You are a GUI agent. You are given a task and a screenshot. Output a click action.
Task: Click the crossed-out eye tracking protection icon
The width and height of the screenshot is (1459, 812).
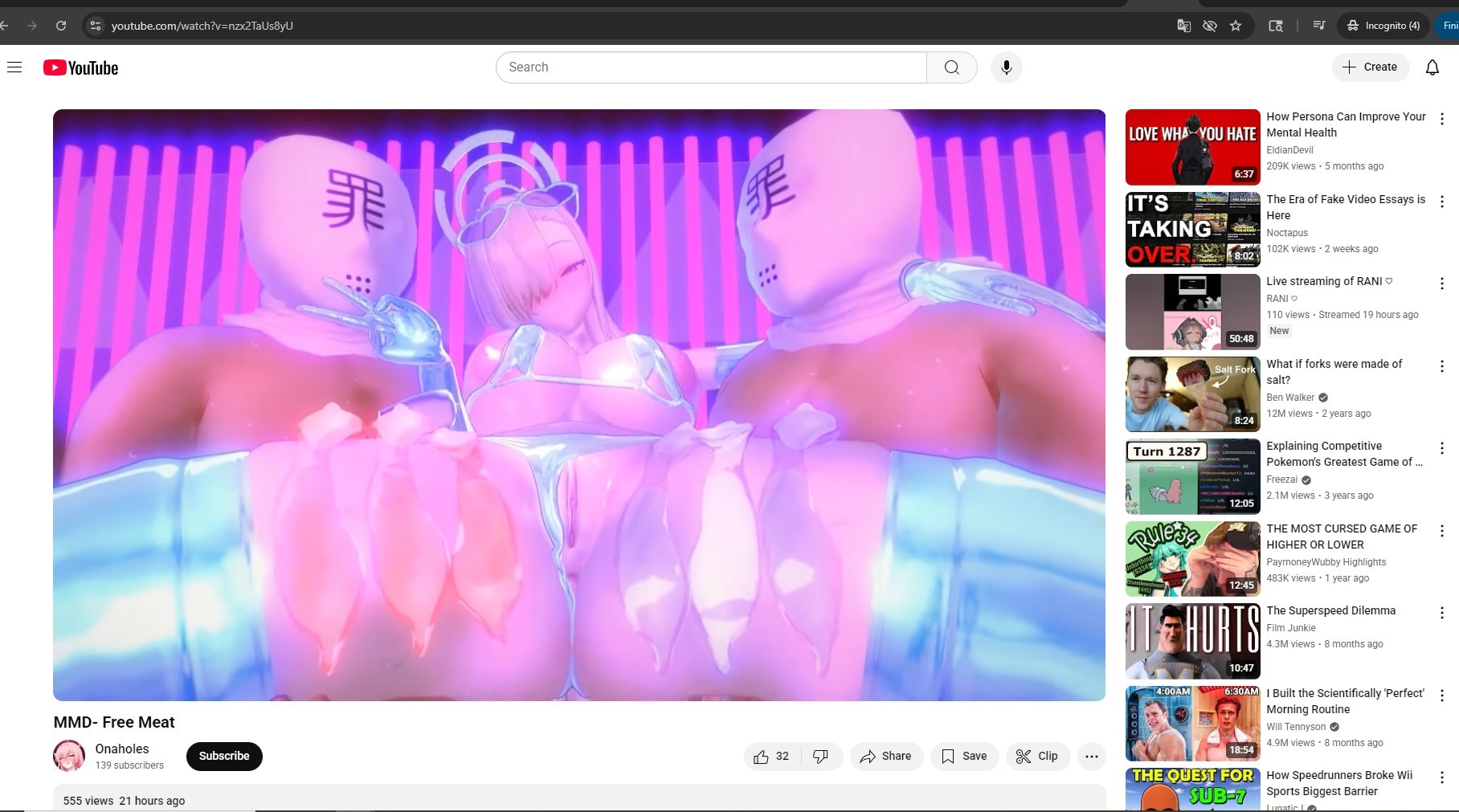click(x=1209, y=26)
